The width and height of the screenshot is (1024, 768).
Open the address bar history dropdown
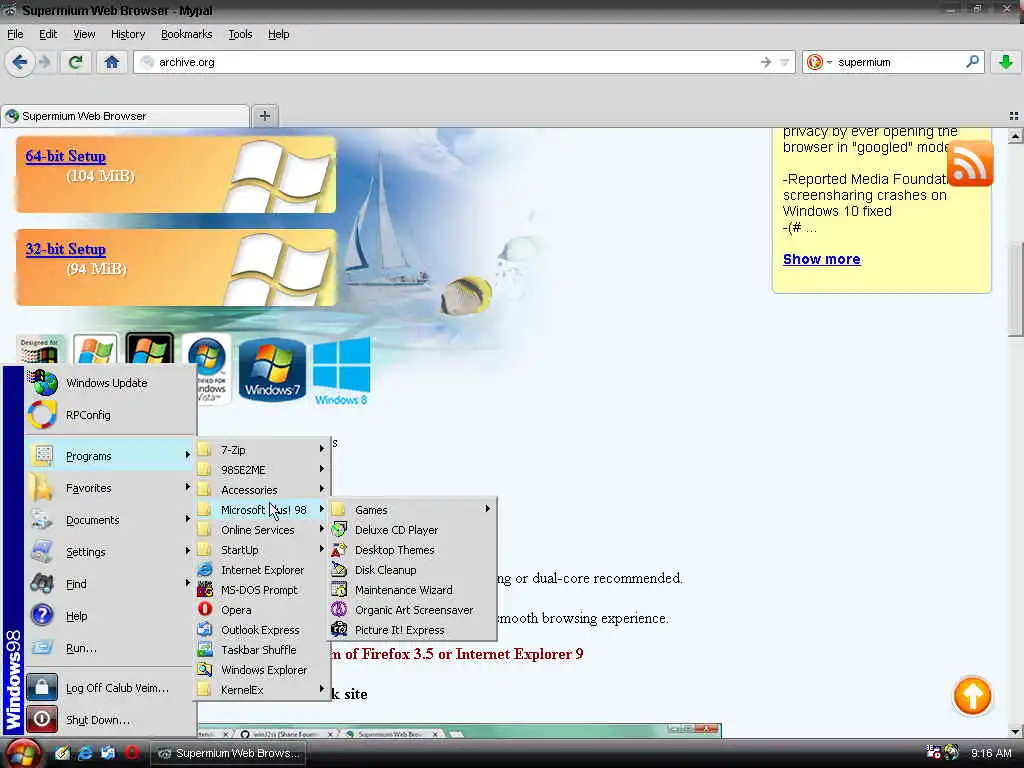[x=785, y=62]
